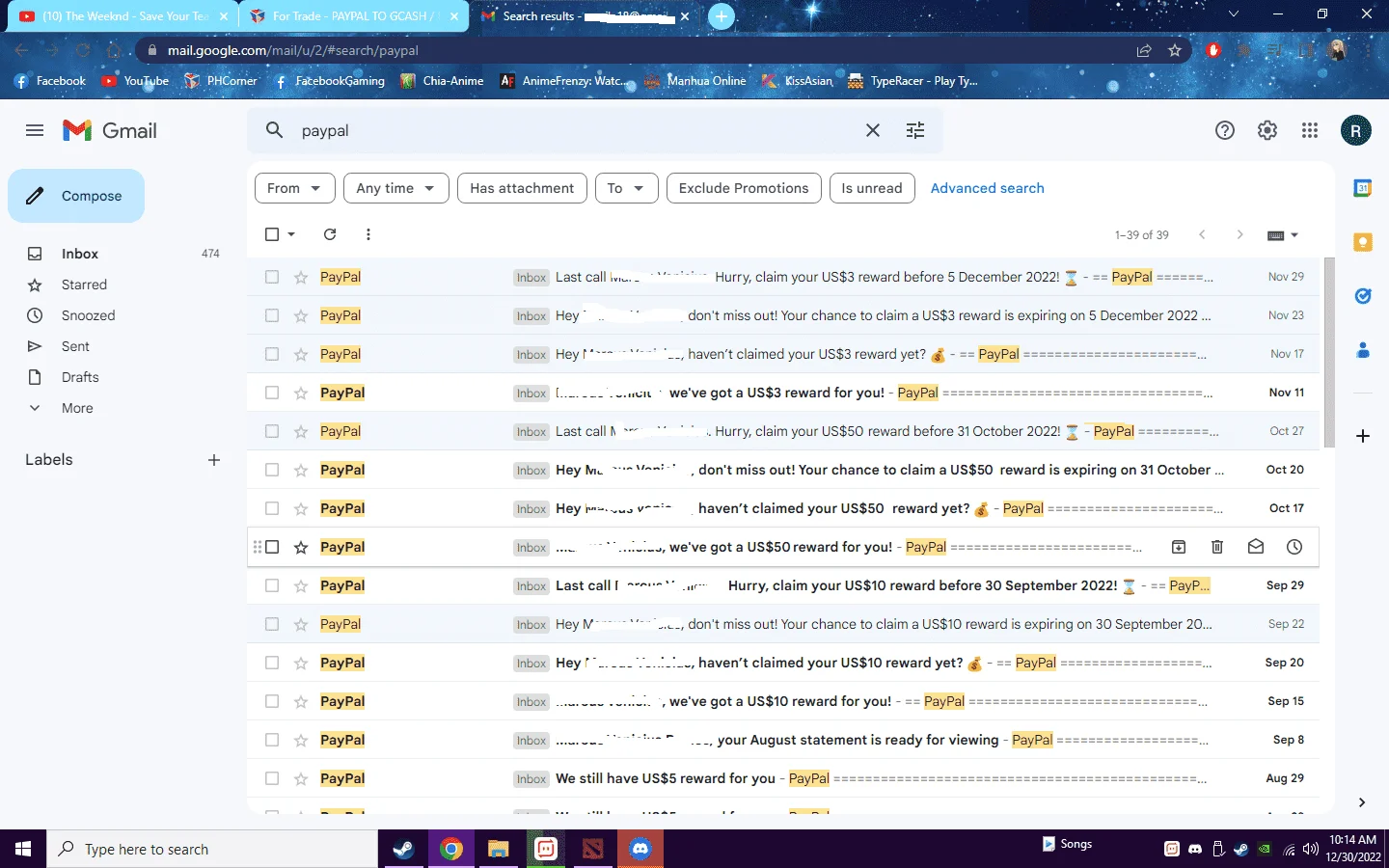Open the More options three-dot menu
Viewport: 1389px width, 868px height.
coord(368,234)
